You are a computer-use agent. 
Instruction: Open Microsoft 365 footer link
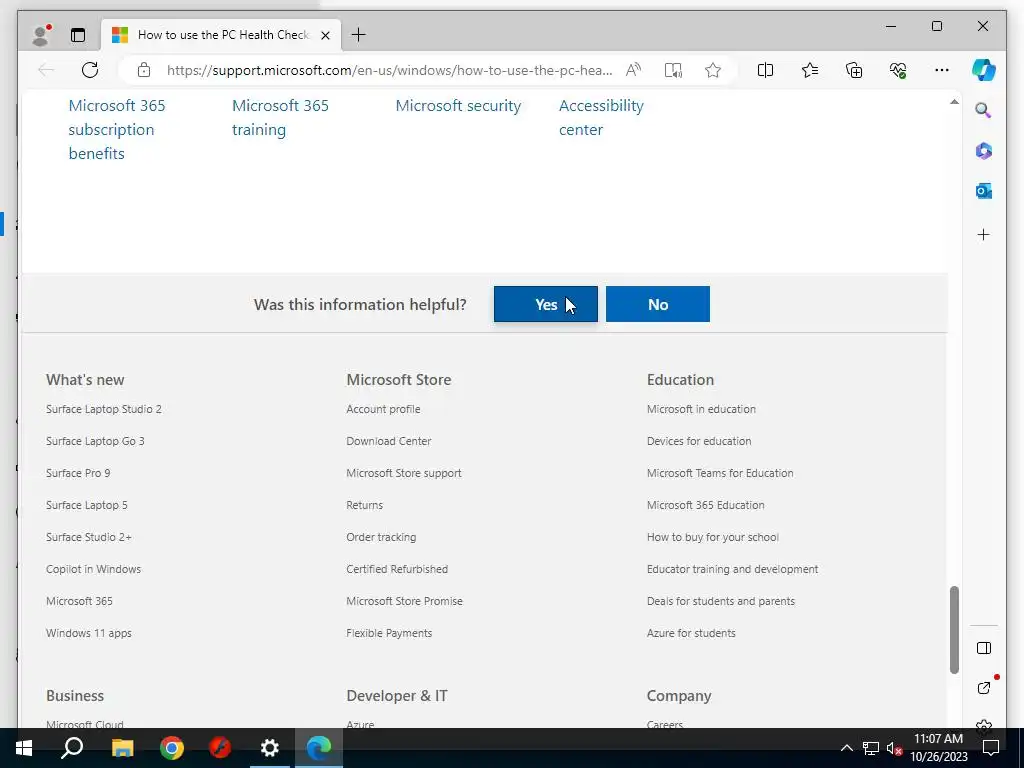pyautogui.click(x=79, y=601)
